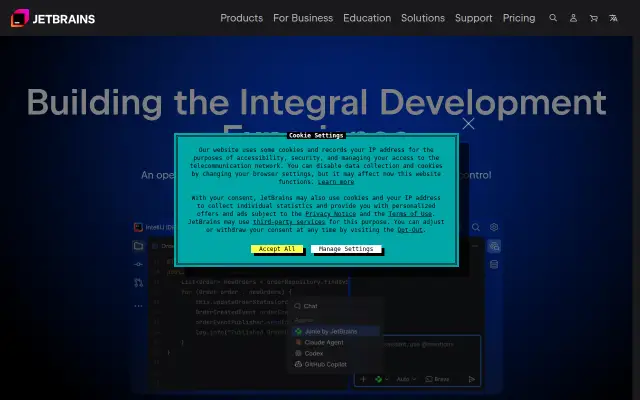Open the third-party services link
Viewport: 640px width, 400px height.
289,222
